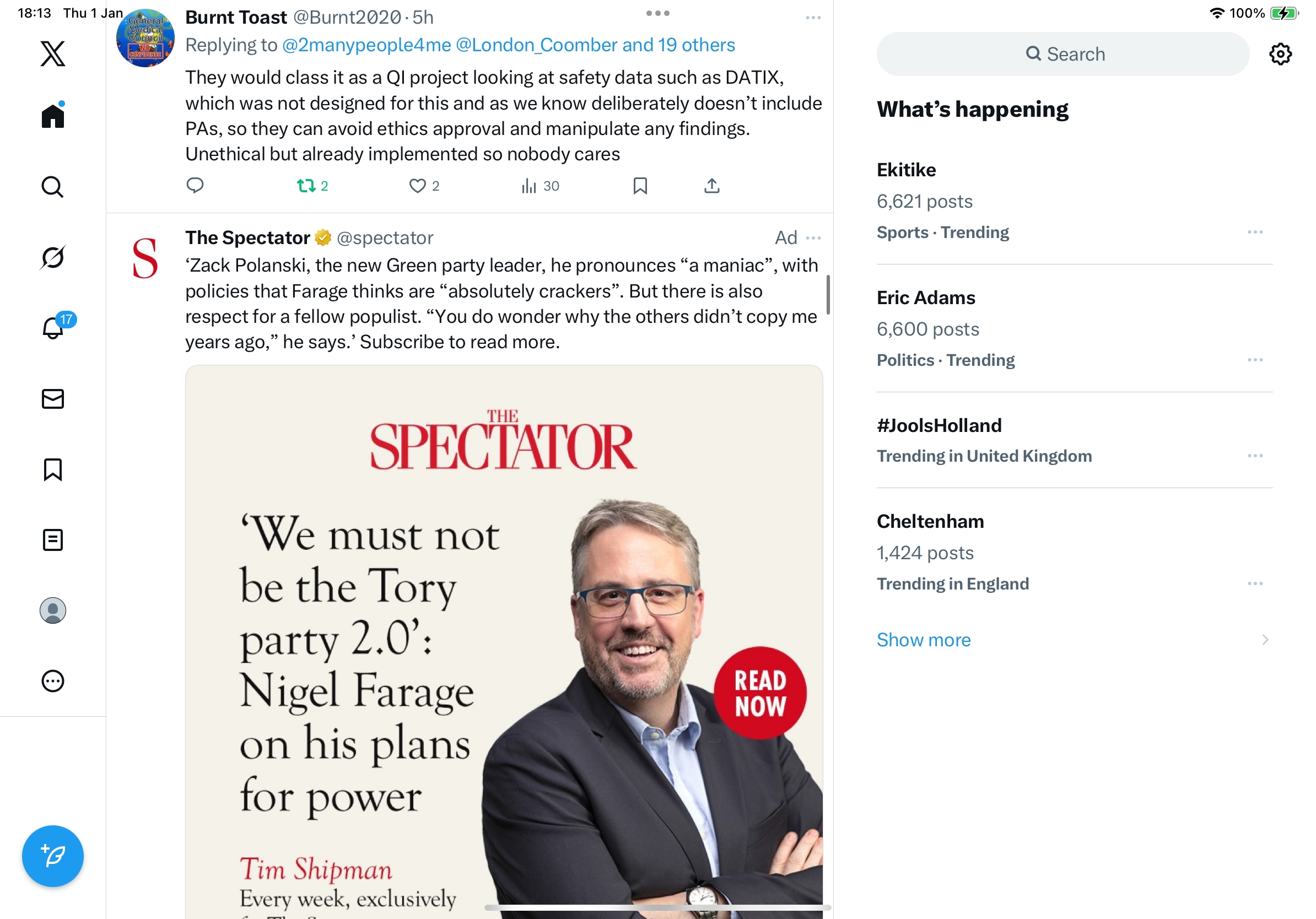This screenshot has height=919, width=1316.
Task: Expand trends with Show more
Action: [924, 640]
